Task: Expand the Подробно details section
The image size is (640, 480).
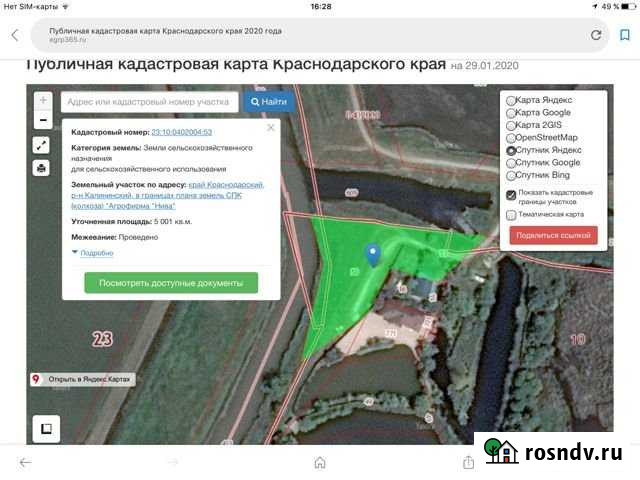Action: (96, 253)
